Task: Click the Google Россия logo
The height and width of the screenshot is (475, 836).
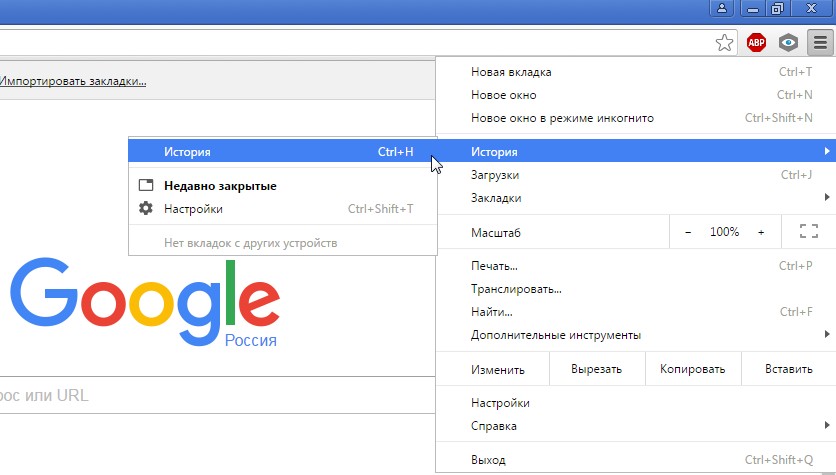Action: (144, 302)
